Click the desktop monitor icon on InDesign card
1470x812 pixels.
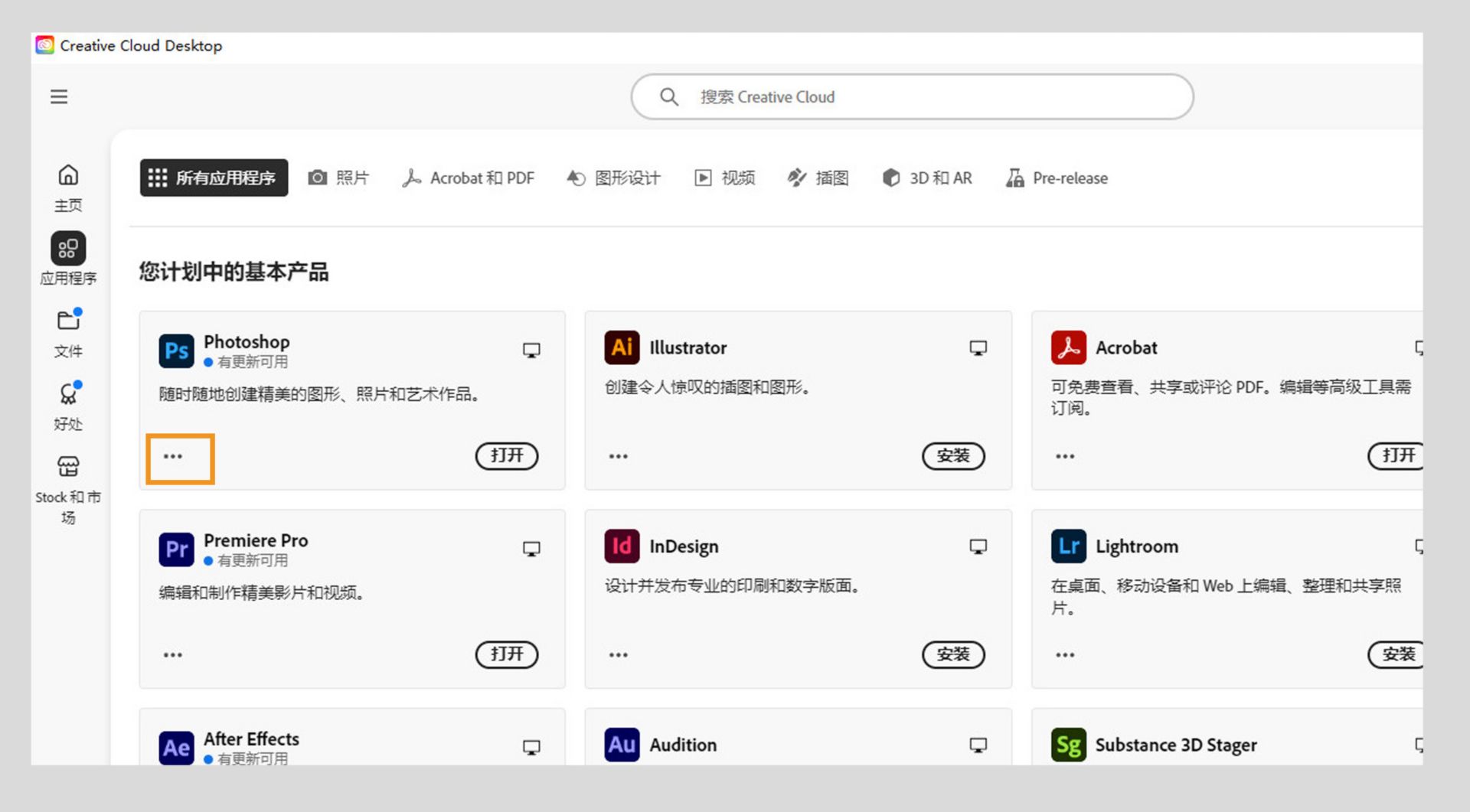click(978, 546)
